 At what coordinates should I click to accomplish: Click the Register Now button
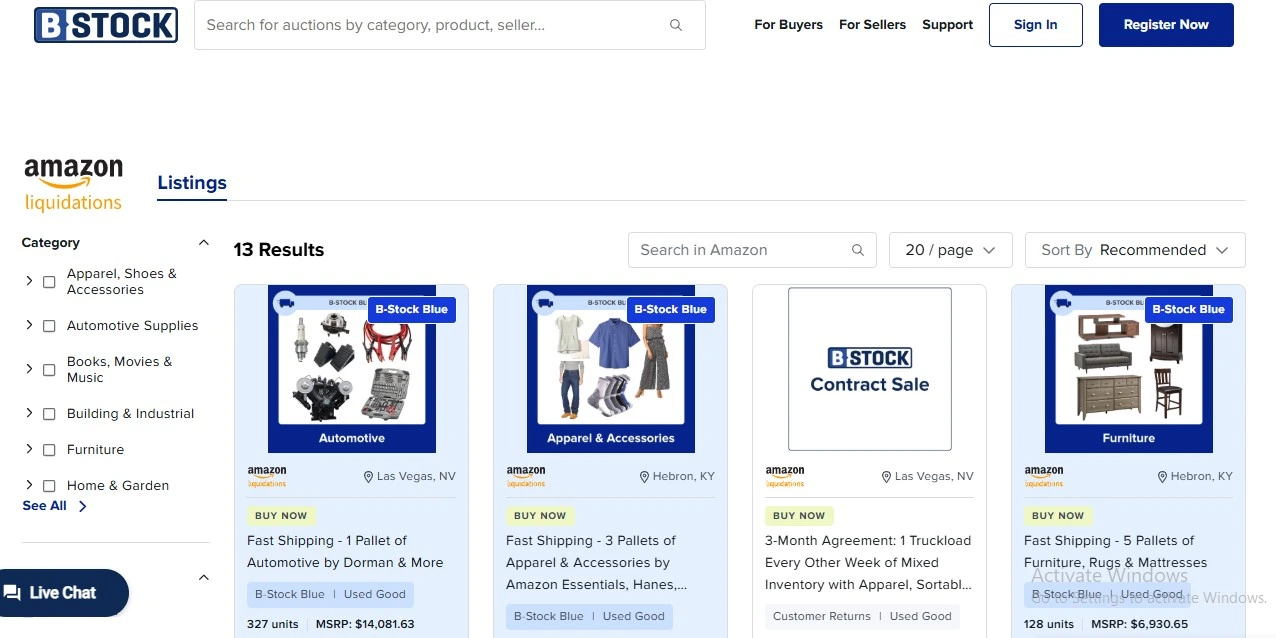pos(1165,25)
